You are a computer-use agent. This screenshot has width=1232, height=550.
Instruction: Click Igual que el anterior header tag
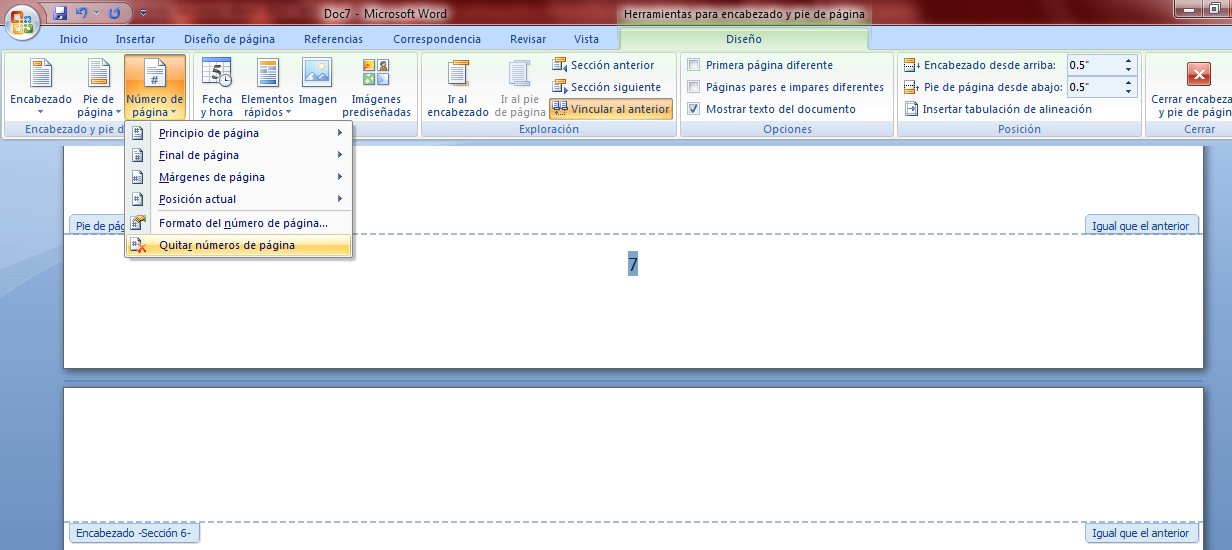(x=1141, y=533)
